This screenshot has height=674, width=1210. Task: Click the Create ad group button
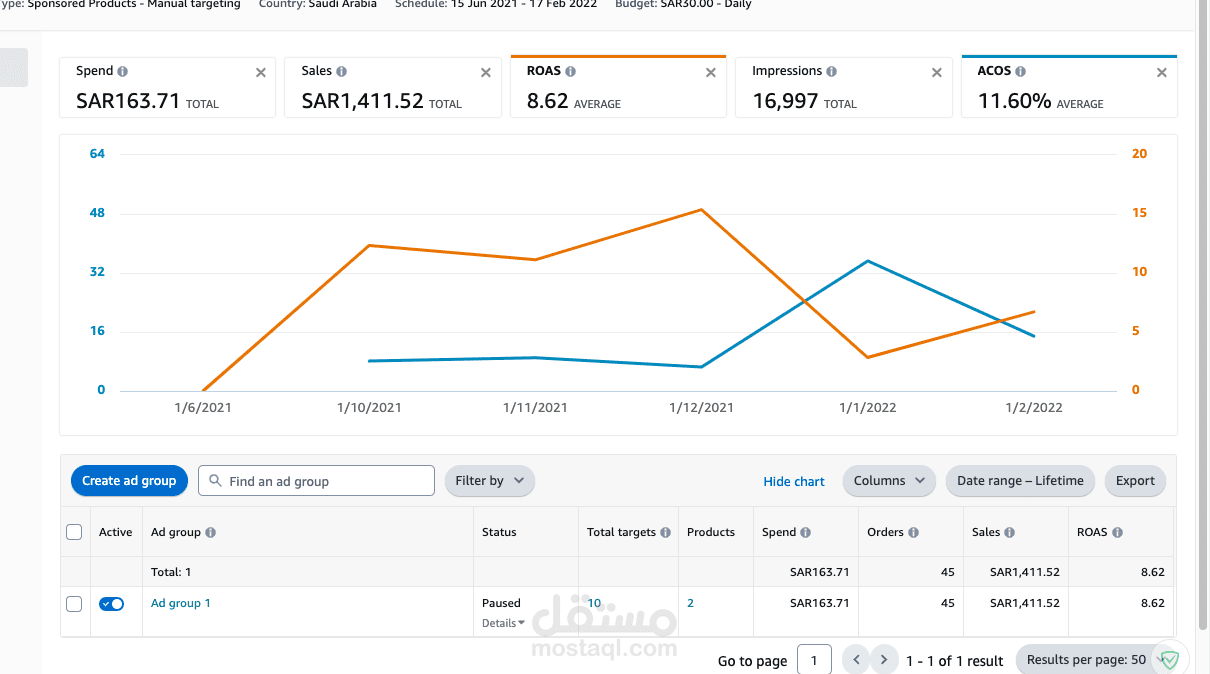point(129,481)
